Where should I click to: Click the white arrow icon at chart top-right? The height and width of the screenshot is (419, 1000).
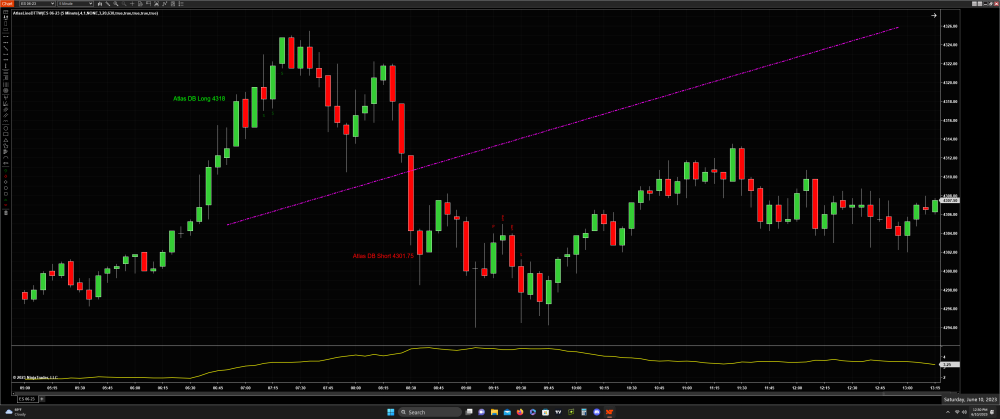tap(933, 15)
